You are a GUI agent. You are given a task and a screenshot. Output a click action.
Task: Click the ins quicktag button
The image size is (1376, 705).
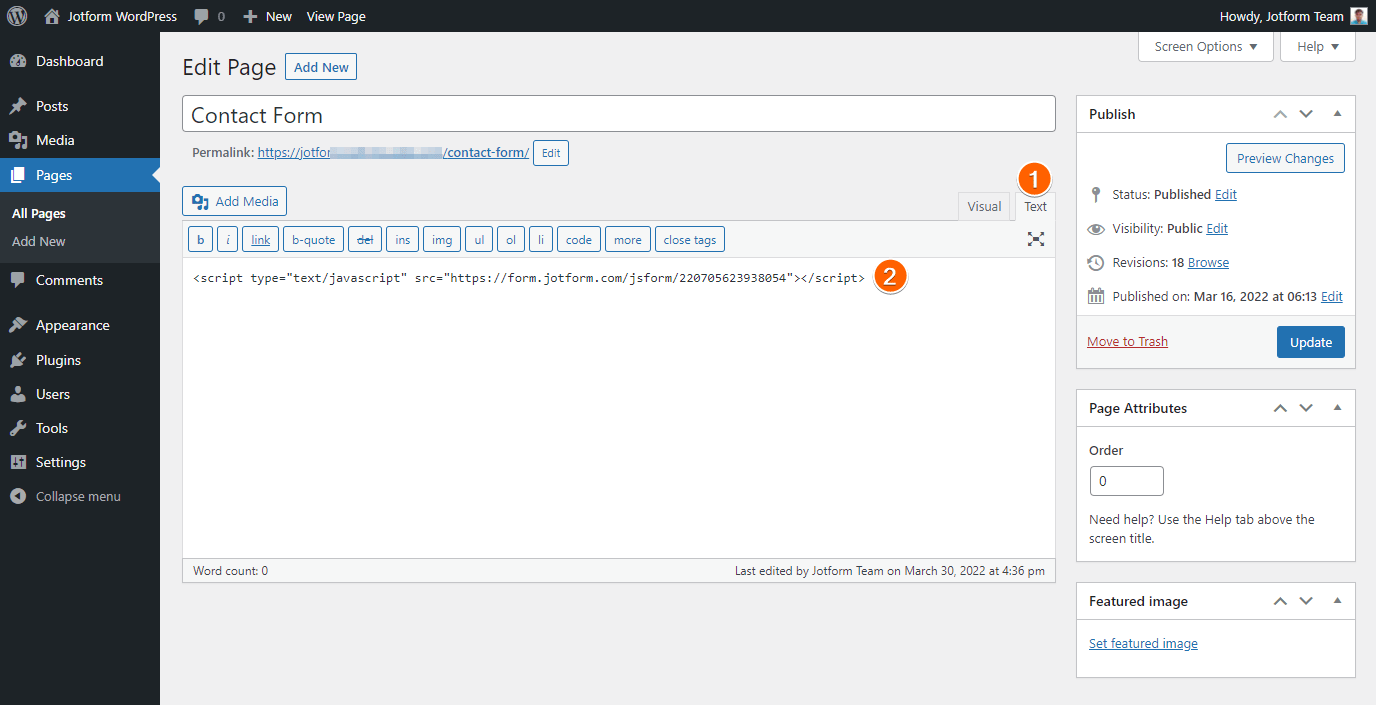click(402, 240)
